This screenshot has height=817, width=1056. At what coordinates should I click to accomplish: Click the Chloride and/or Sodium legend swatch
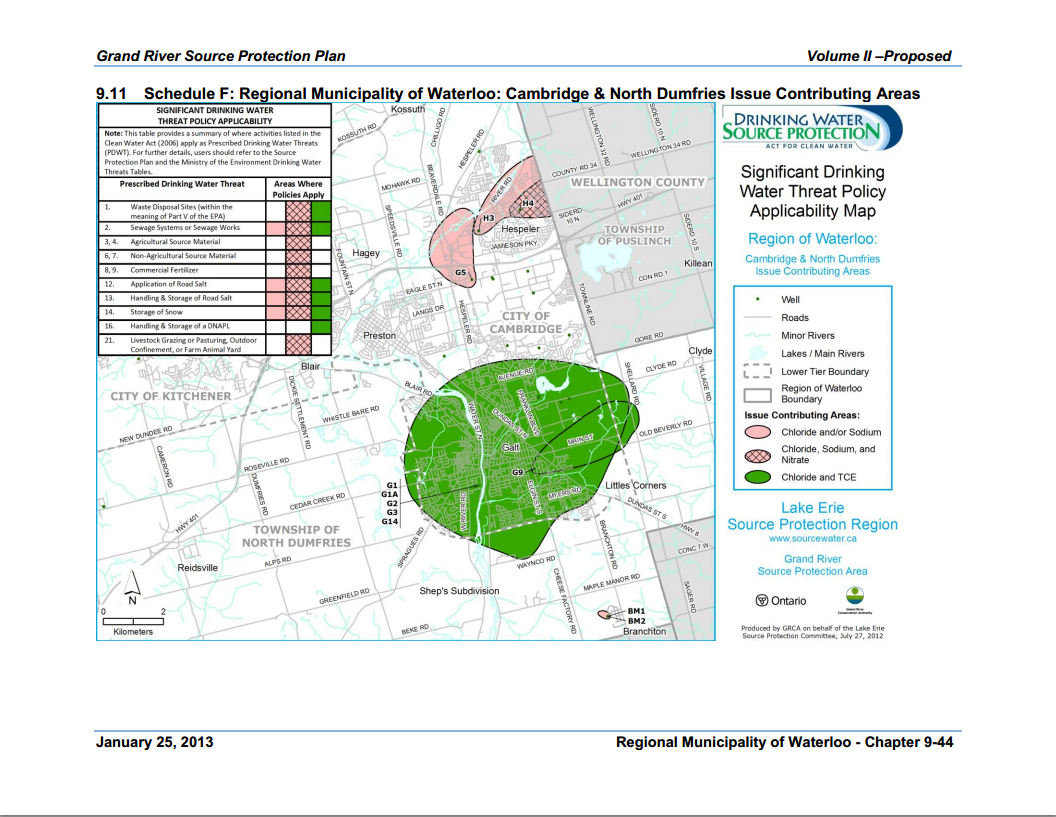click(x=758, y=432)
